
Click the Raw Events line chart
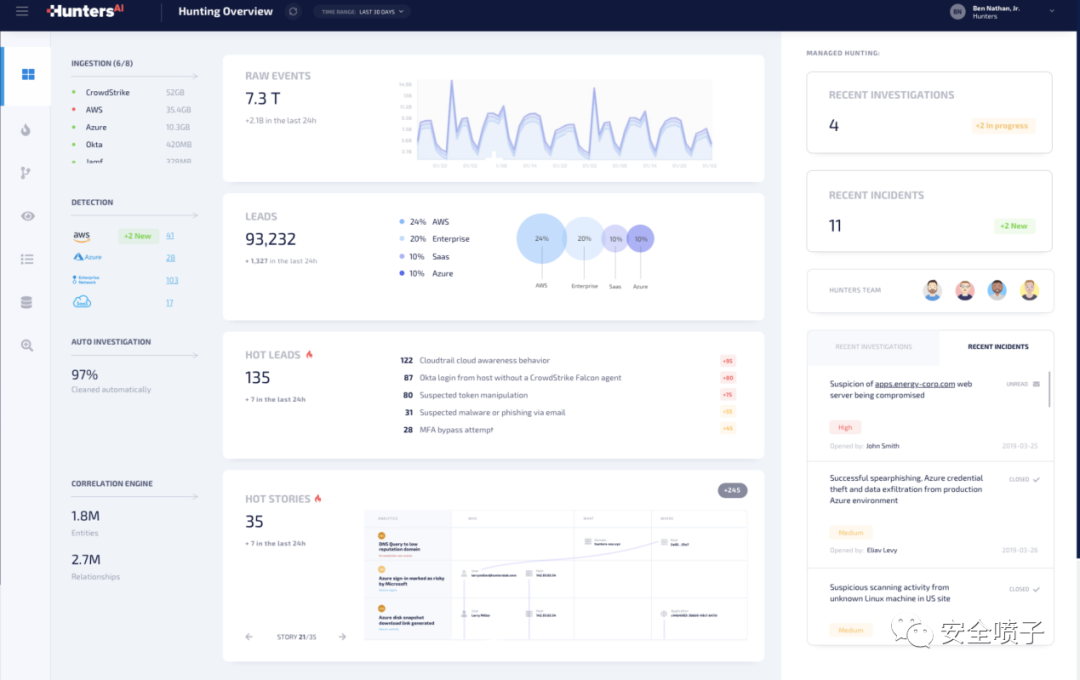pos(565,121)
